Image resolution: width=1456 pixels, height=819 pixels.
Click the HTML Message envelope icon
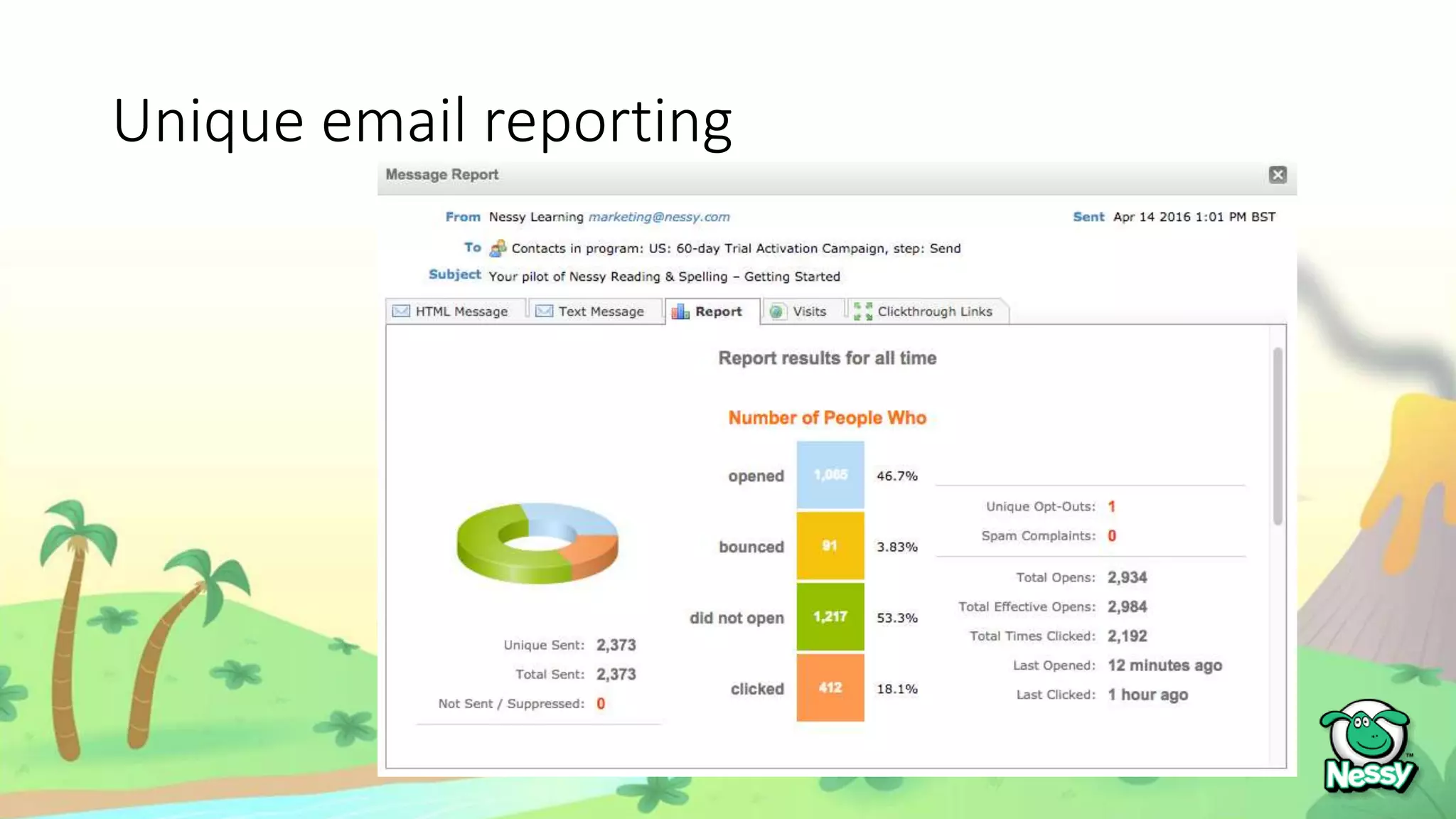401,311
